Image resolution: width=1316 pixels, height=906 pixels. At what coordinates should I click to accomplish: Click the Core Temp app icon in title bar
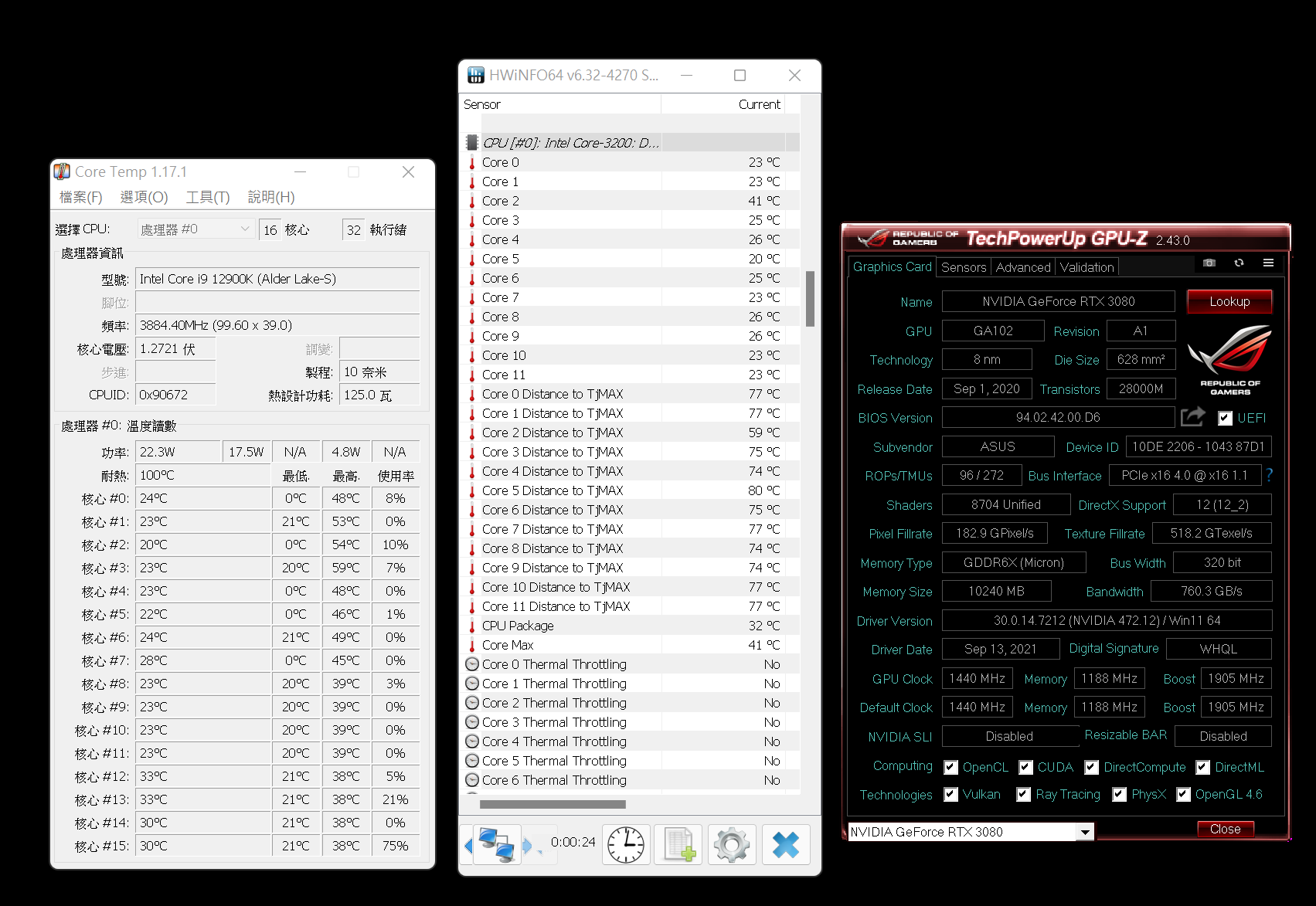(62, 171)
